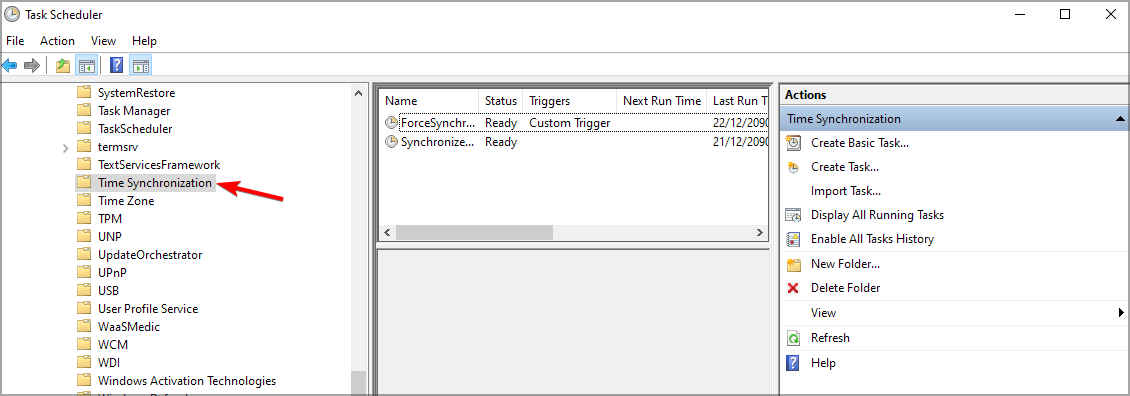This screenshot has height=396, width=1130.
Task: Click Import Task... in Actions pane
Action: (846, 191)
